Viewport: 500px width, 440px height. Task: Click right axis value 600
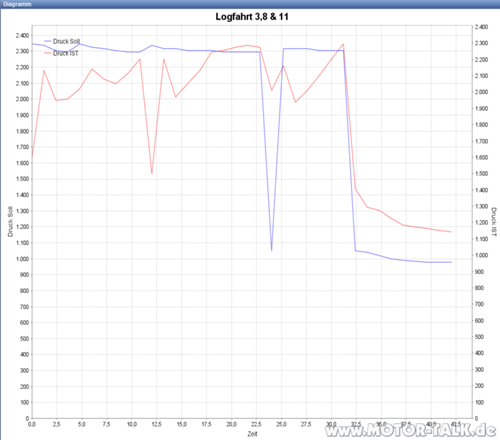pyautogui.click(x=479, y=321)
